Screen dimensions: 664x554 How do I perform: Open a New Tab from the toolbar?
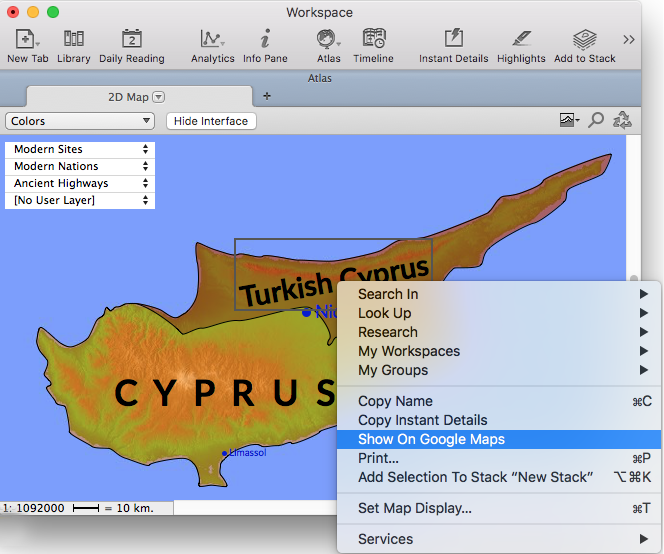click(x=25, y=40)
